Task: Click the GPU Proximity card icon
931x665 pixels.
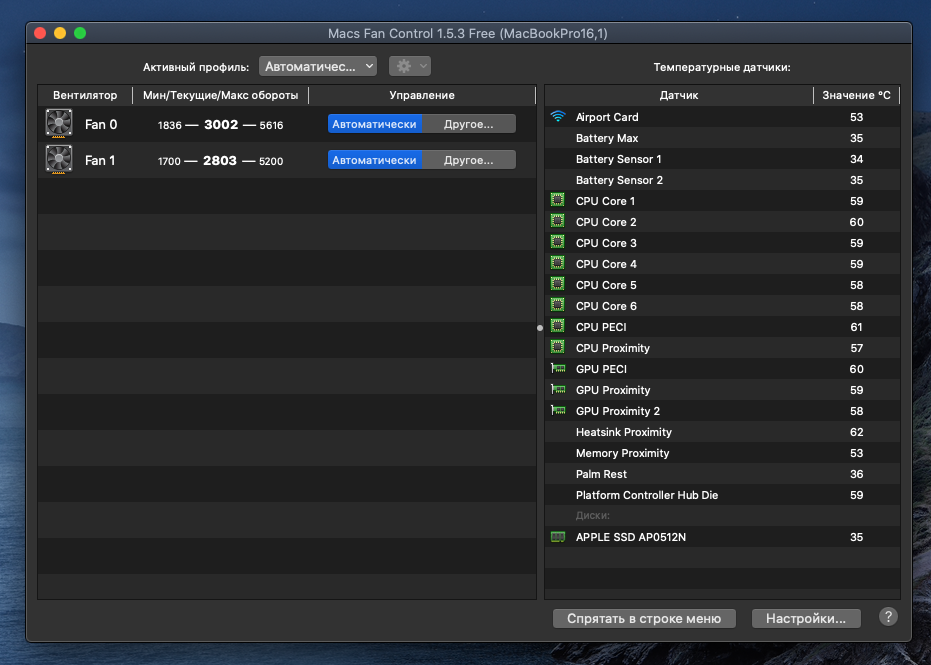Action: pos(558,390)
